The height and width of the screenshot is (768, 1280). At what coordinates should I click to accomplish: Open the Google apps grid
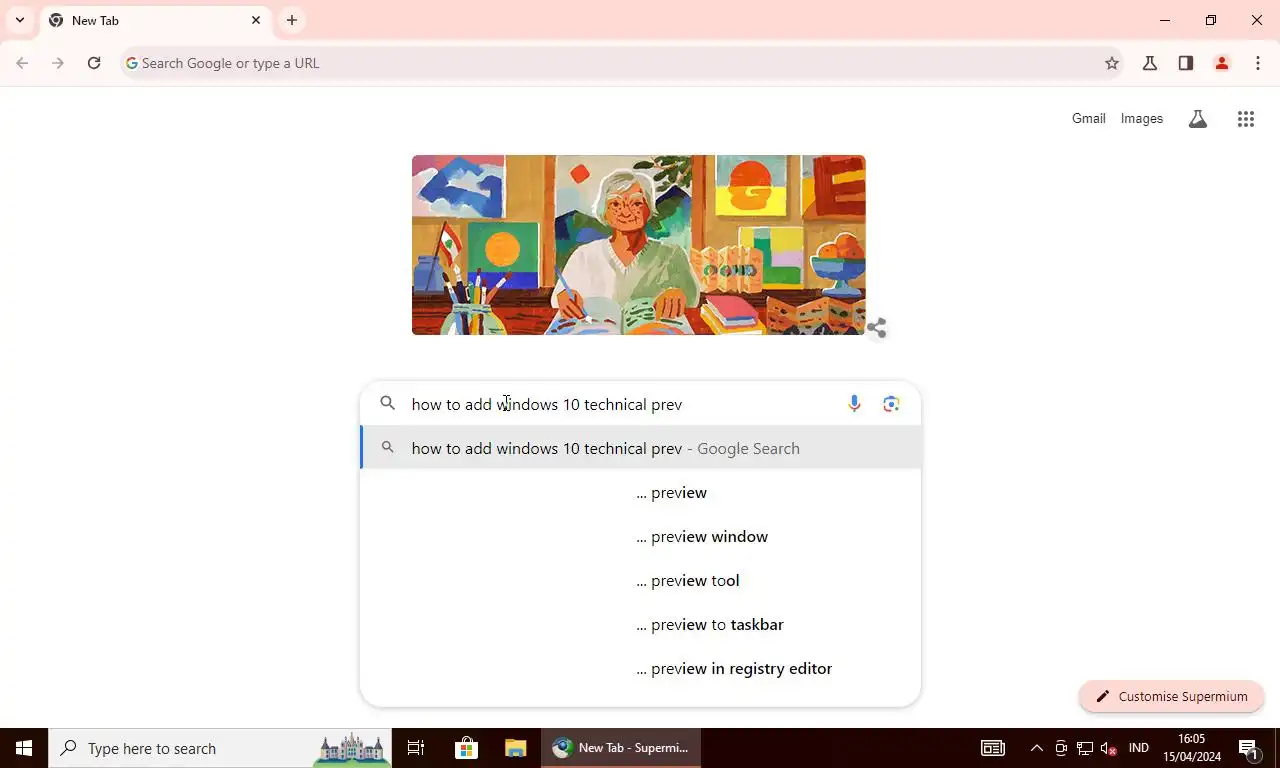[1246, 119]
